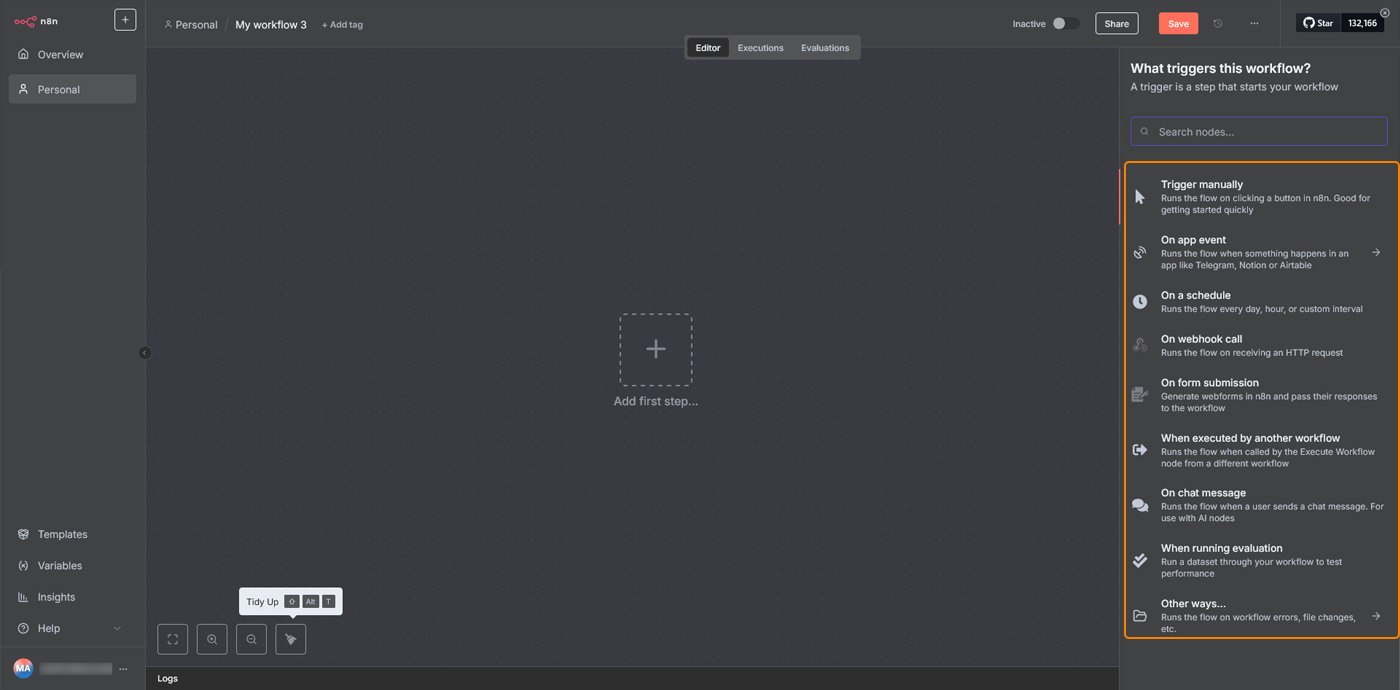The image size is (1400, 690).
Task: Switch to the Executions tab
Action: click(x=760, y=48)
